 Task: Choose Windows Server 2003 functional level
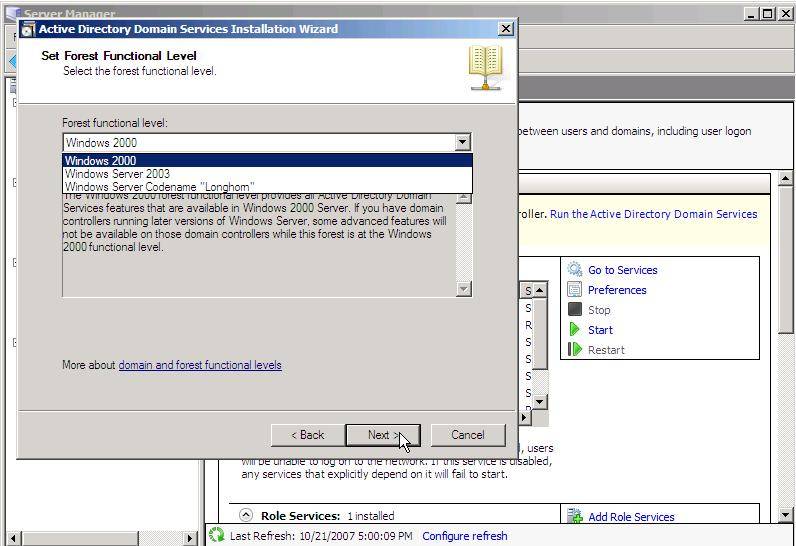coord(268,174)
